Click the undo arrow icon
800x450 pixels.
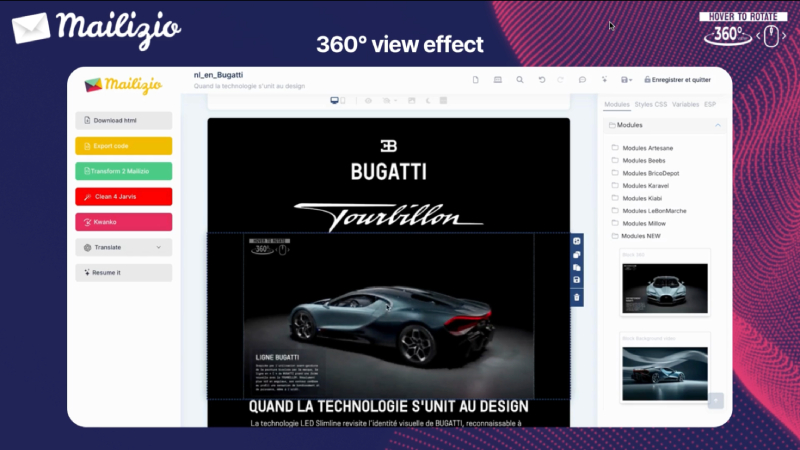point(542,80)
